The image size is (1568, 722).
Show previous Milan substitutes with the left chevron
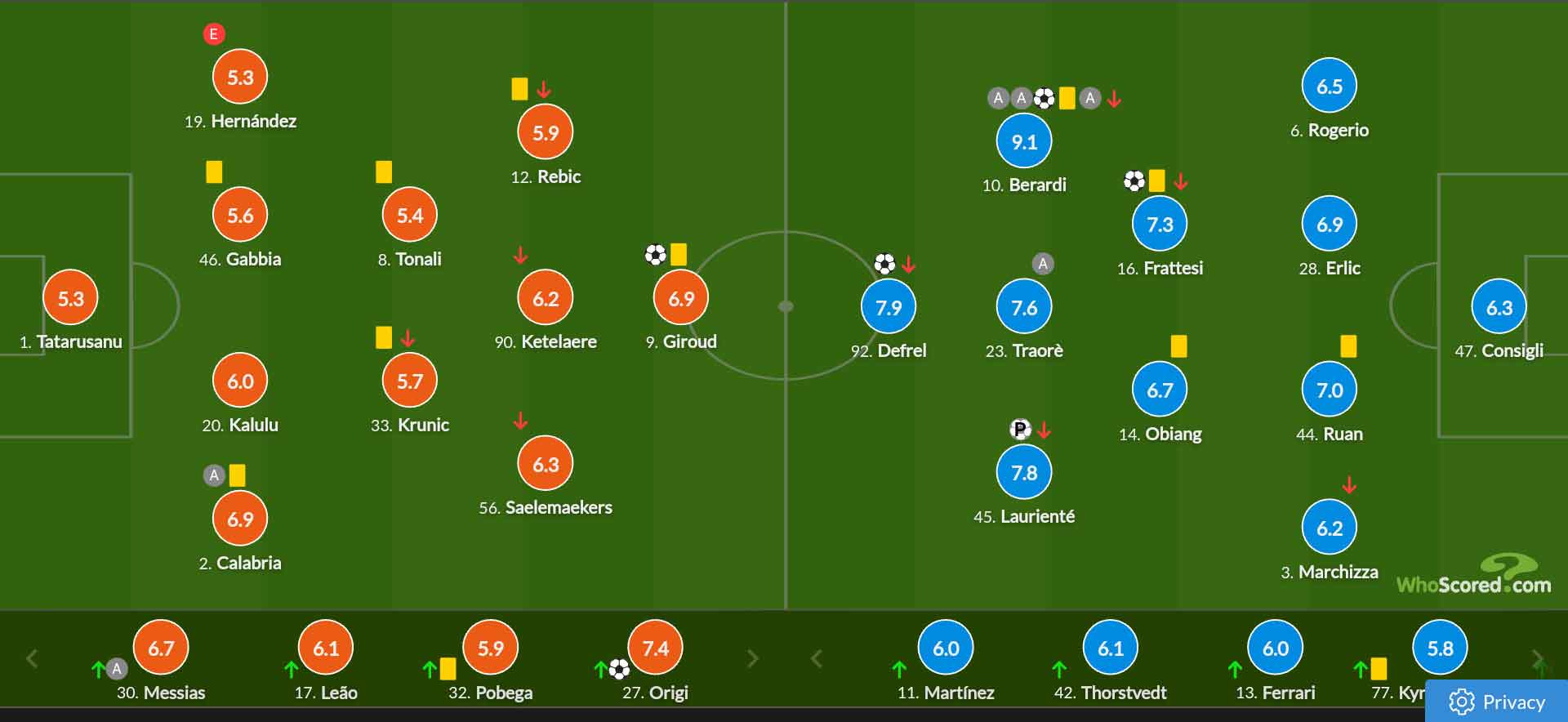pos(32,658)
